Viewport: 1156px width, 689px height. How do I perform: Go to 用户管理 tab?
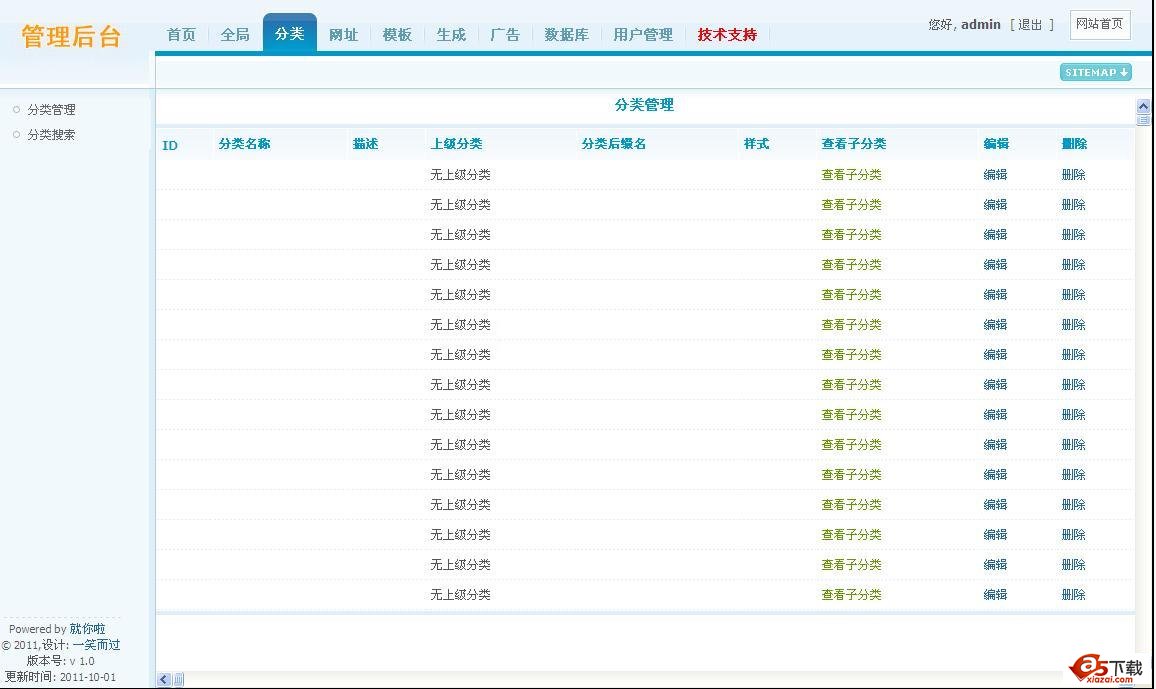point(643,34)
